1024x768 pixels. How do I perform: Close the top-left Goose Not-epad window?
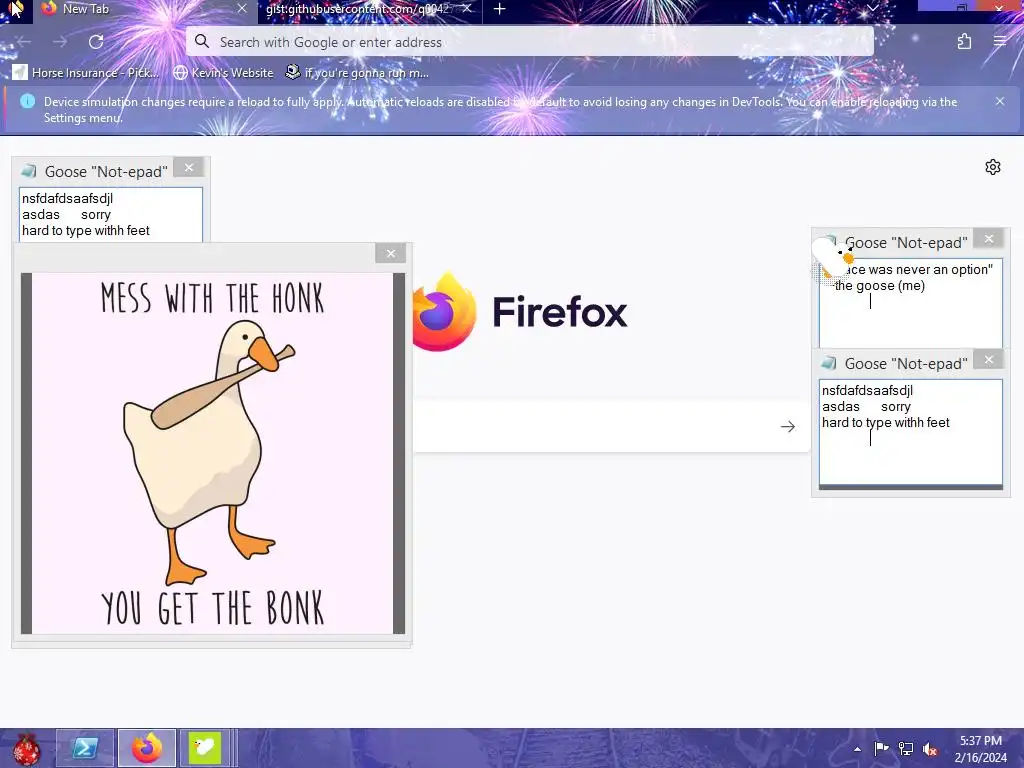tap(189, 168)
